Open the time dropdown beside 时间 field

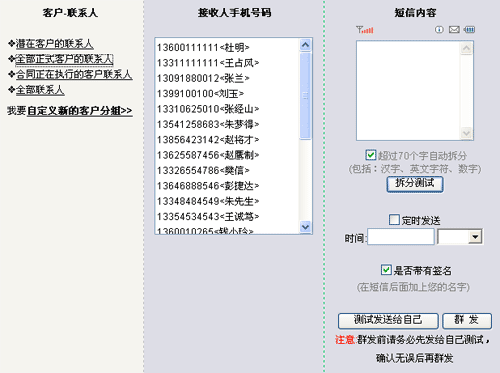(x=475, y=237)
